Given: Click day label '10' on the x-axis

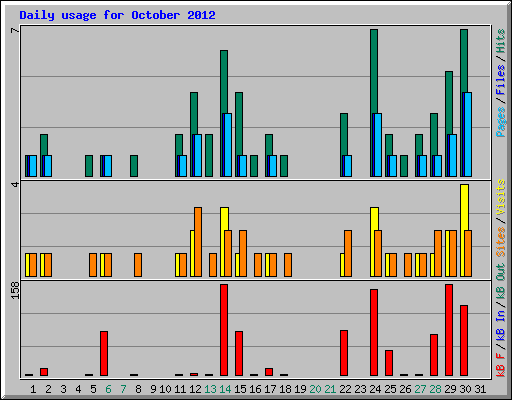Looking at the screenshot, I should 165,389.
